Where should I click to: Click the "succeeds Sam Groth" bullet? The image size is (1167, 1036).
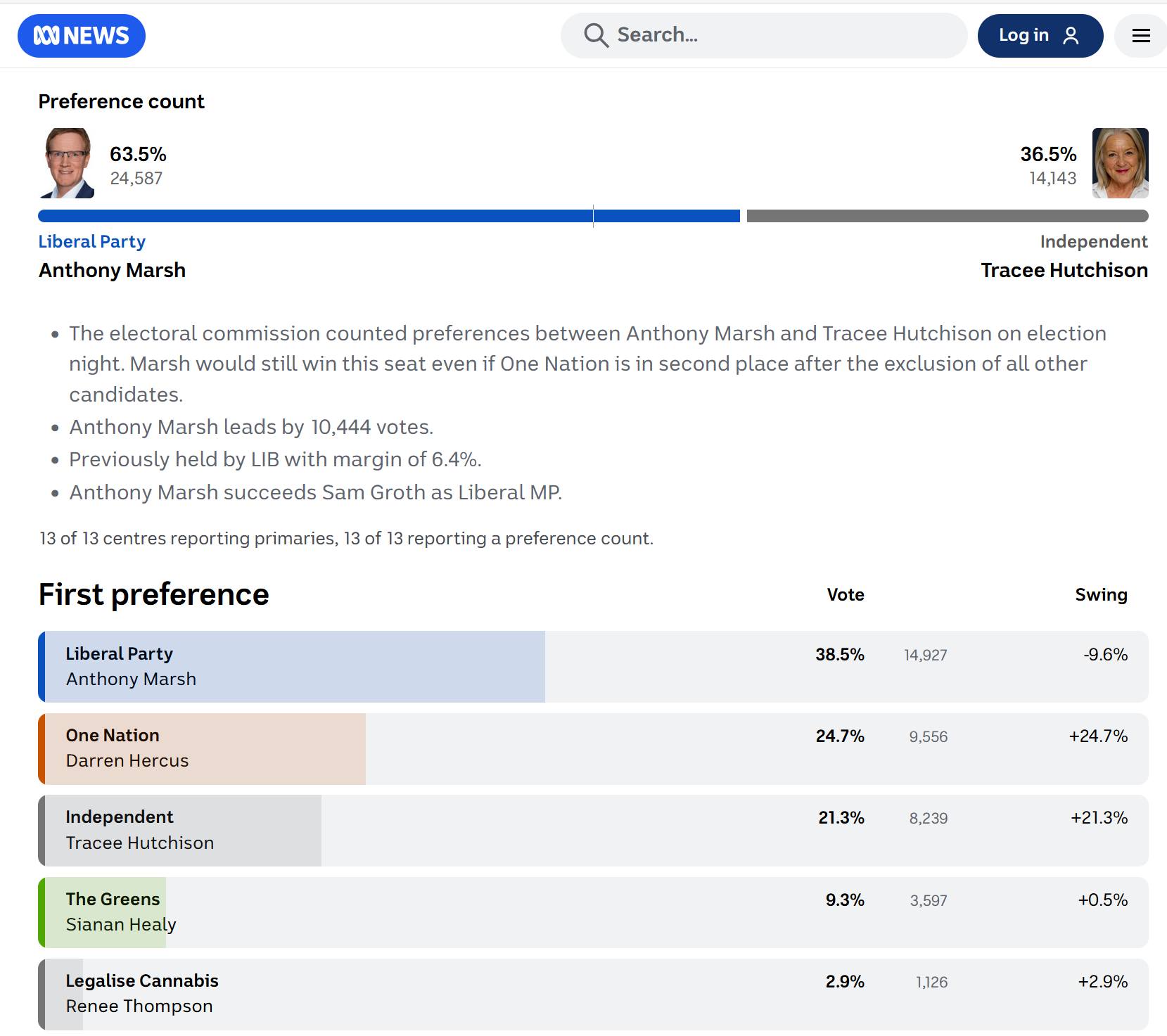click(315, 492)
